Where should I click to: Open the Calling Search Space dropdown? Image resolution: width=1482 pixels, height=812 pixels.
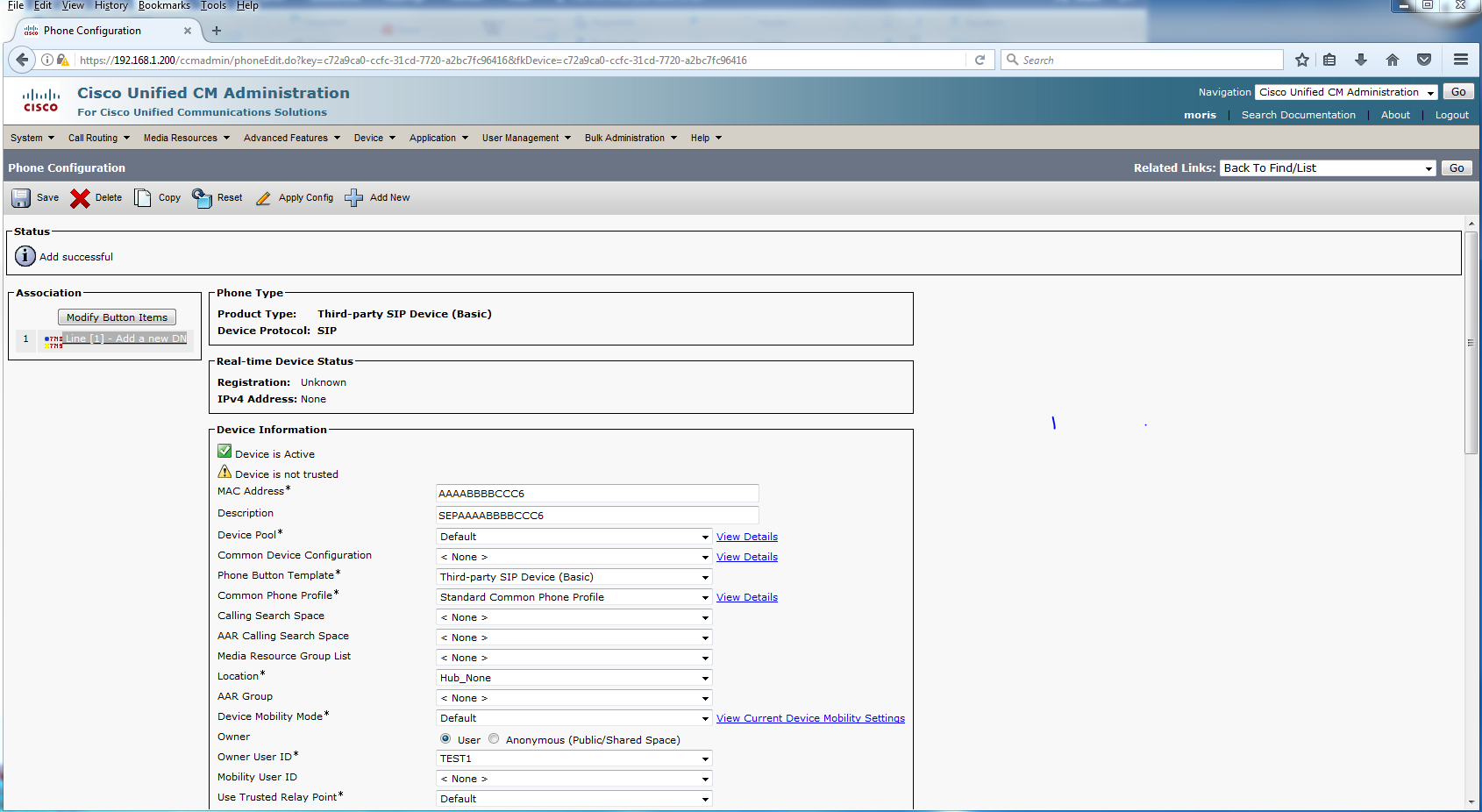pyautogui.click(x=574, y=617)
